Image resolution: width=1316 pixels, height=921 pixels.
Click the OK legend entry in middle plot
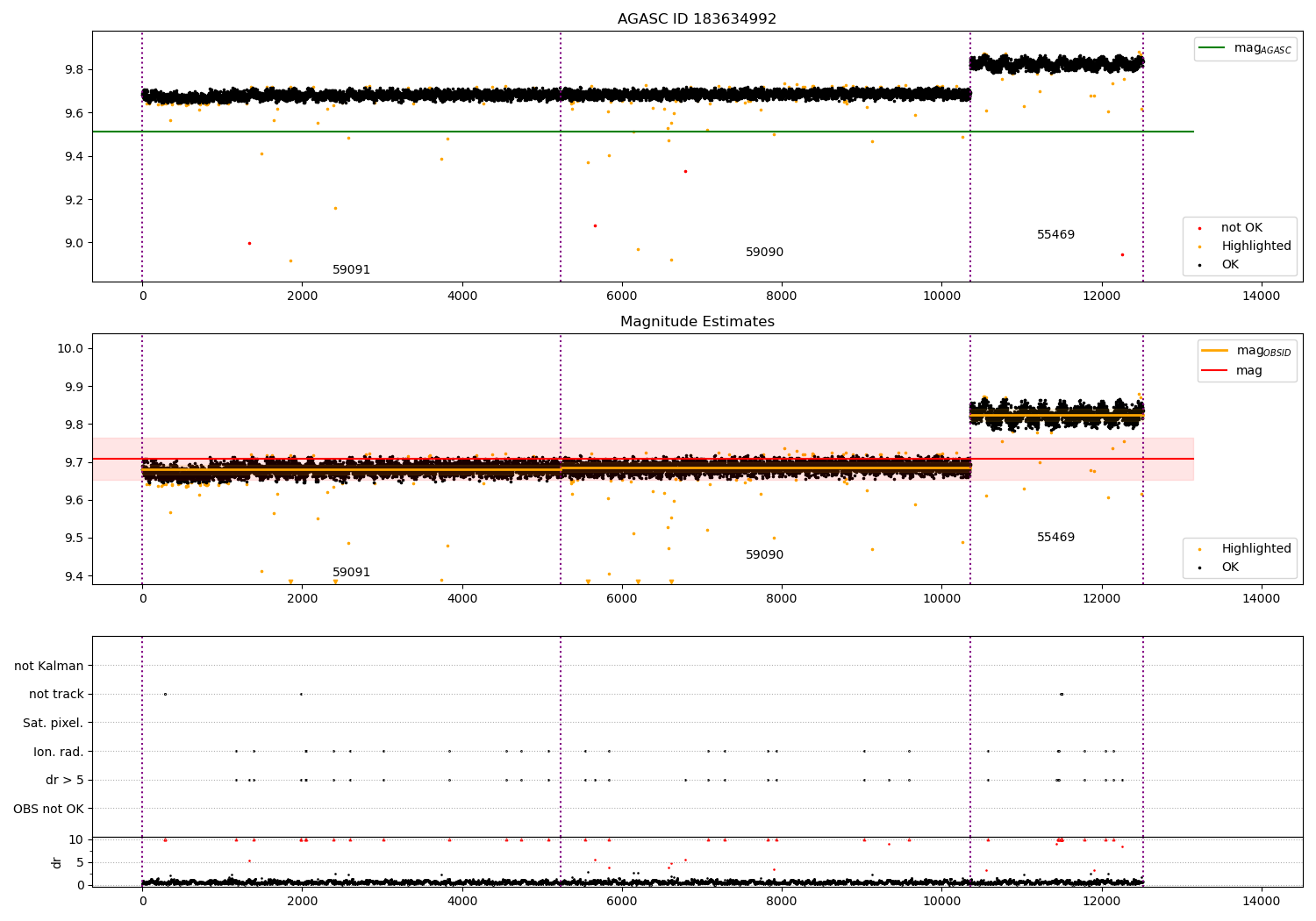1217,567
